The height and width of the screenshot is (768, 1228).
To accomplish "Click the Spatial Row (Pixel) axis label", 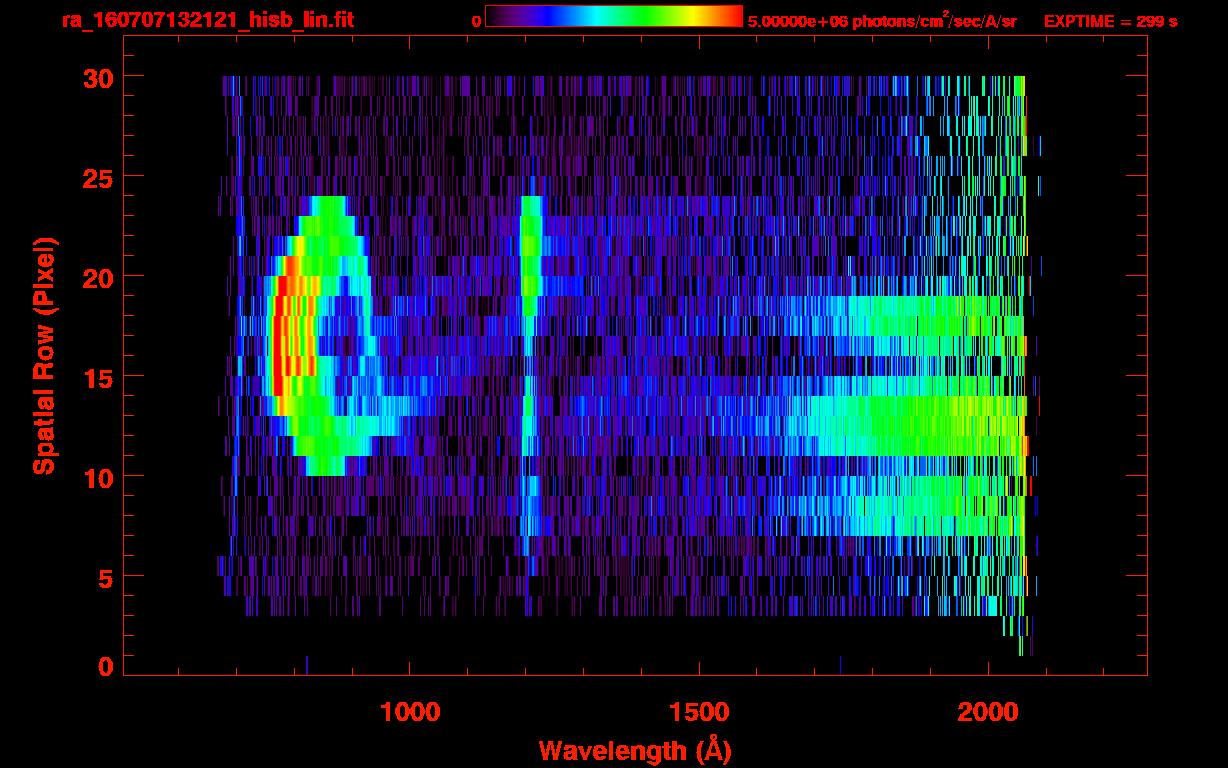I will [x=44, y=356].
